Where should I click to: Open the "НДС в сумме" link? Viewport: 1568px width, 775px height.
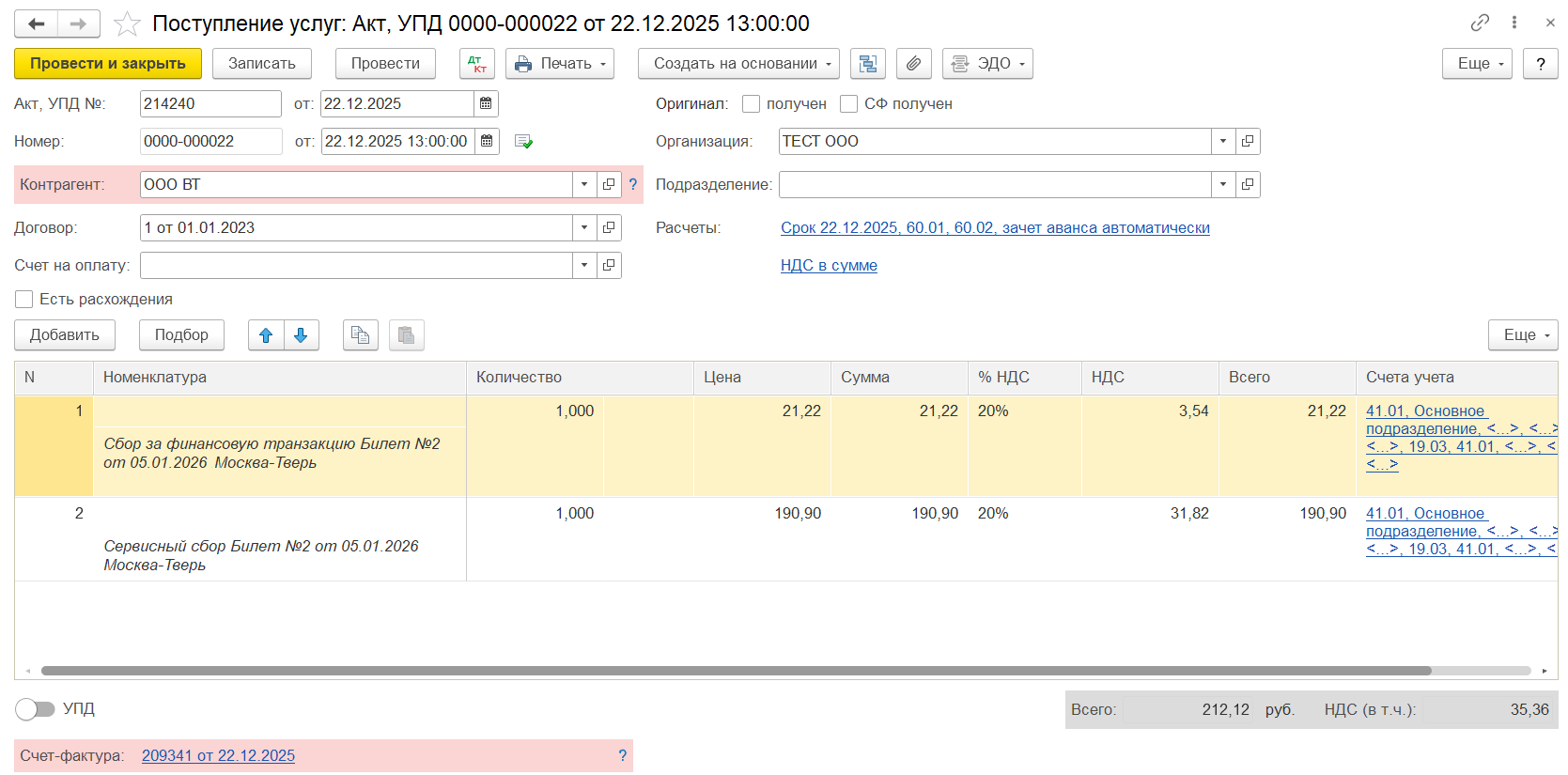829,266
